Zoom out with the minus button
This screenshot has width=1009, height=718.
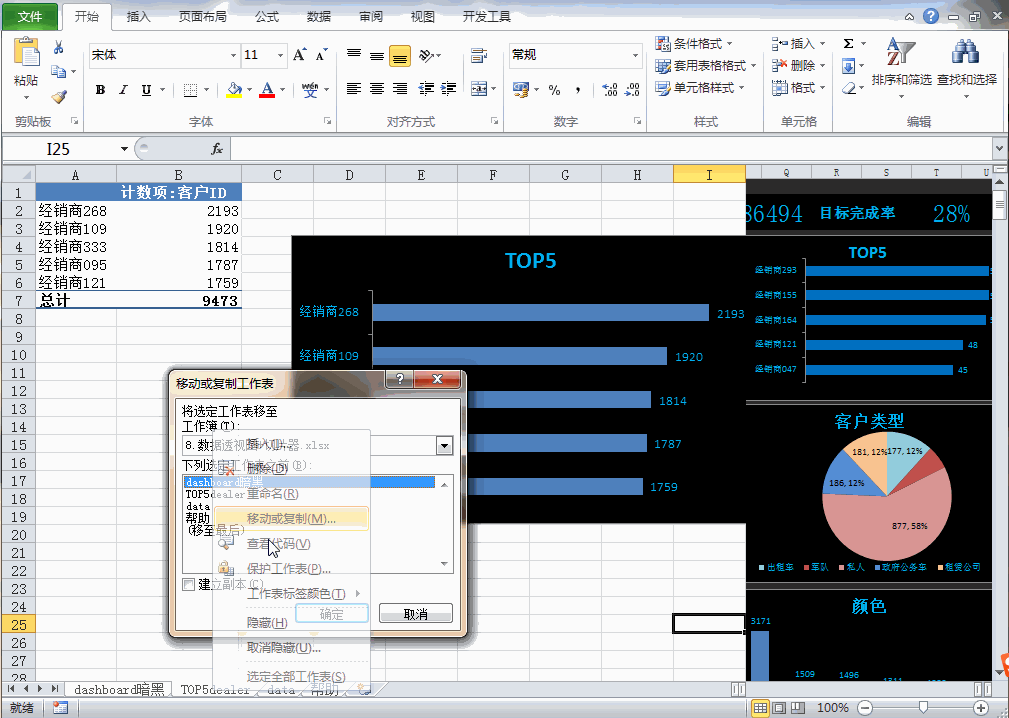tap(865, 708)
